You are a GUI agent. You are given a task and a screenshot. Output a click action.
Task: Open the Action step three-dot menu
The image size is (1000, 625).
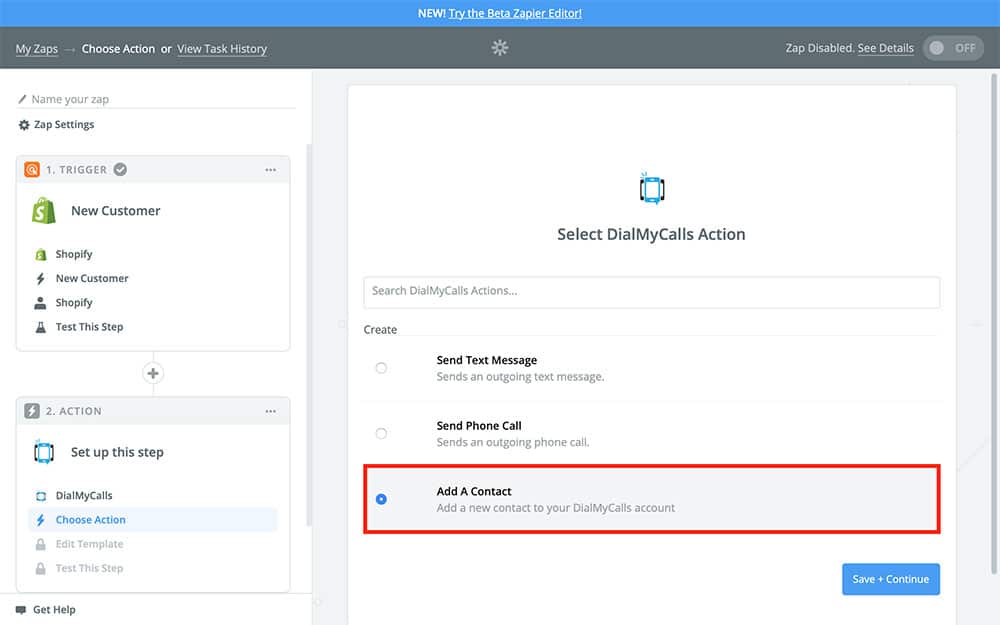[x=270, y=411]
